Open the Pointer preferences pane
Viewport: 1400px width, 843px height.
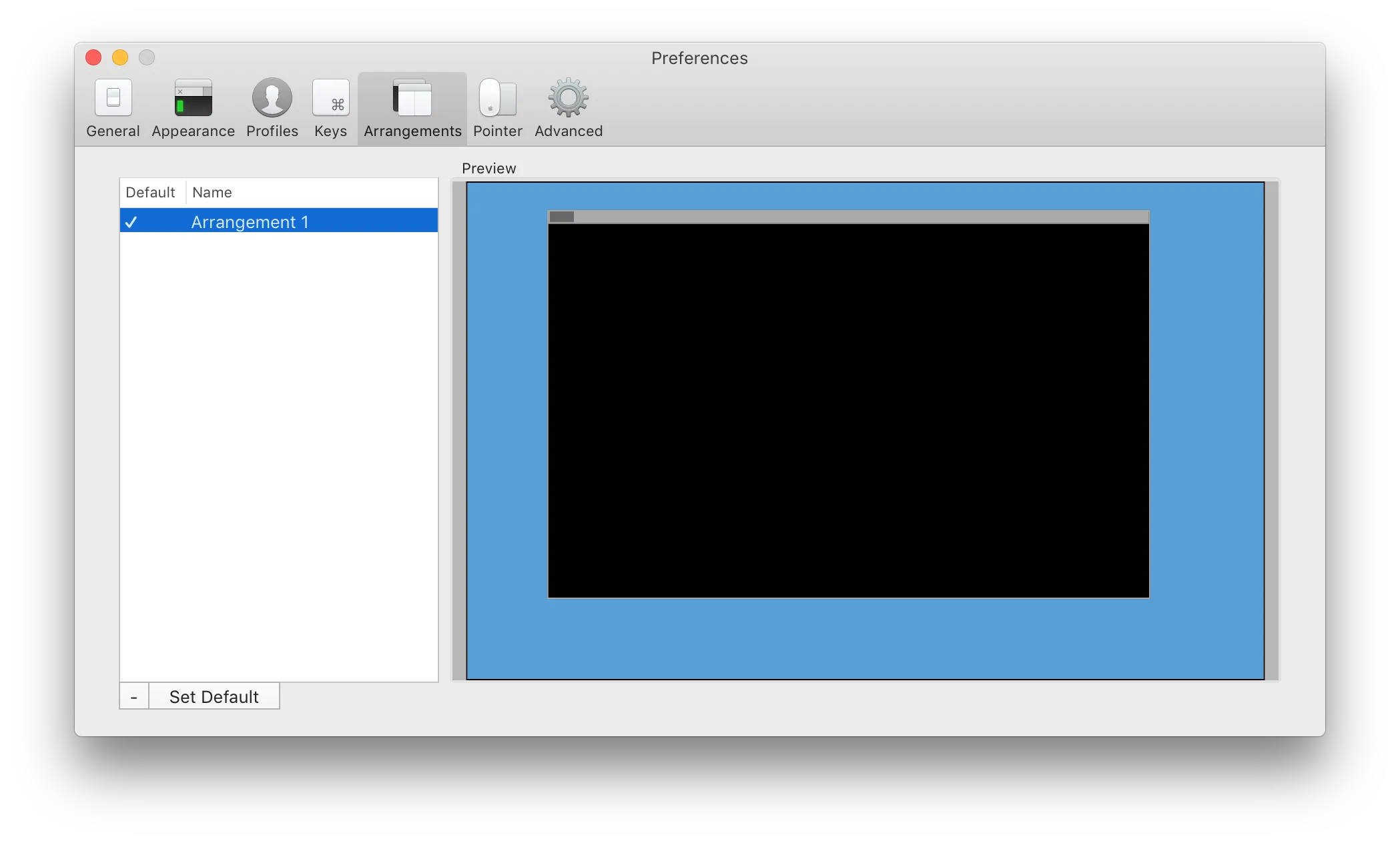pos(497,108)
